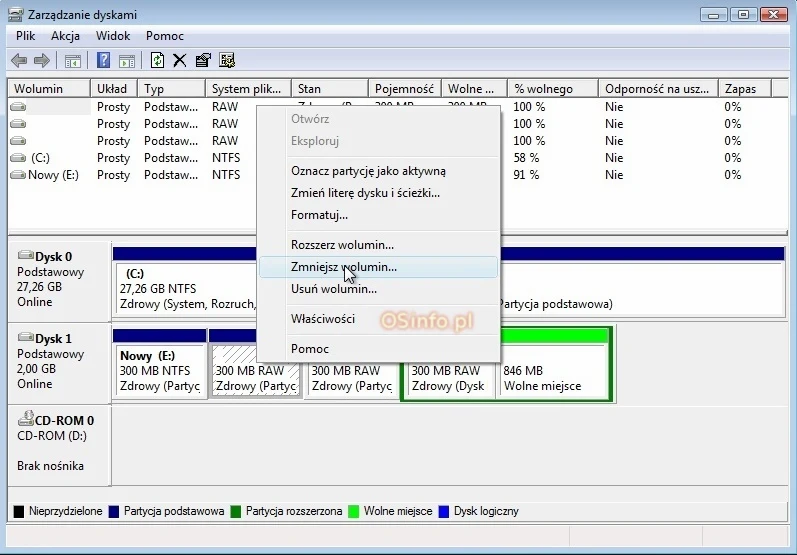Click the Delete X toolbar icon
Screen dimensions: 797x555
(x=180, y=60)
